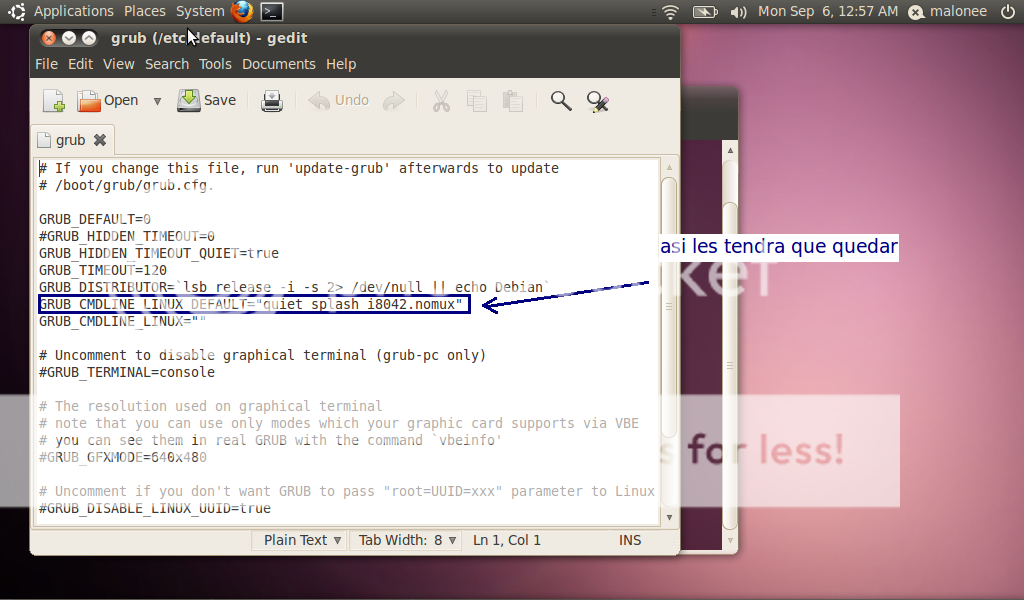Open the System menu in top panel

pos(200,11)
